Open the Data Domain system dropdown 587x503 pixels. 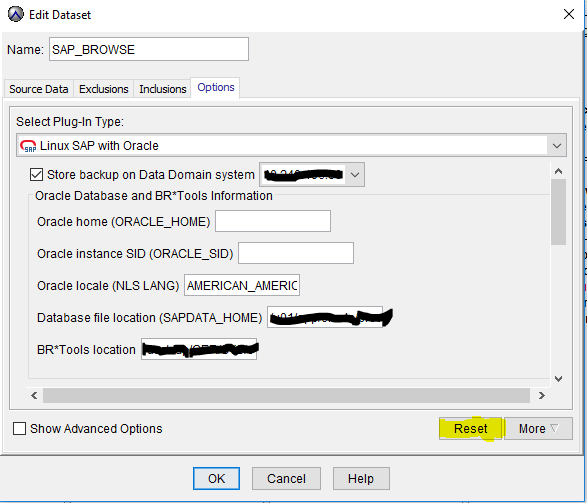pyautogui.click(x=355, y=174)
